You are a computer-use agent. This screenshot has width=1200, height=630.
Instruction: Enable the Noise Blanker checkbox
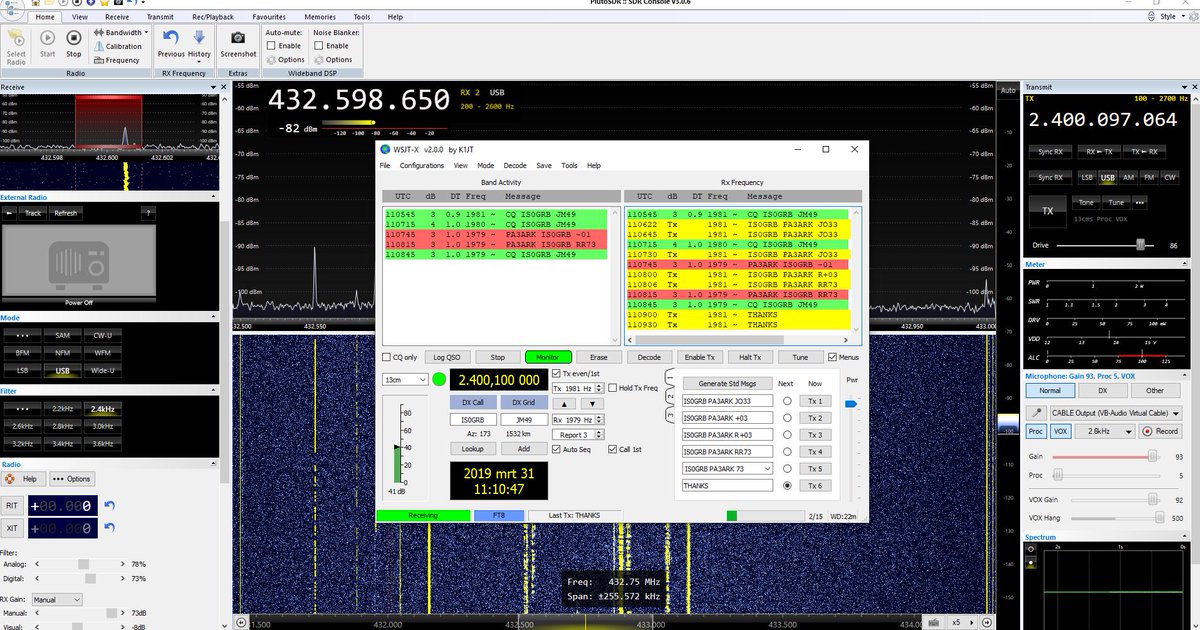[x=319, y=46]
